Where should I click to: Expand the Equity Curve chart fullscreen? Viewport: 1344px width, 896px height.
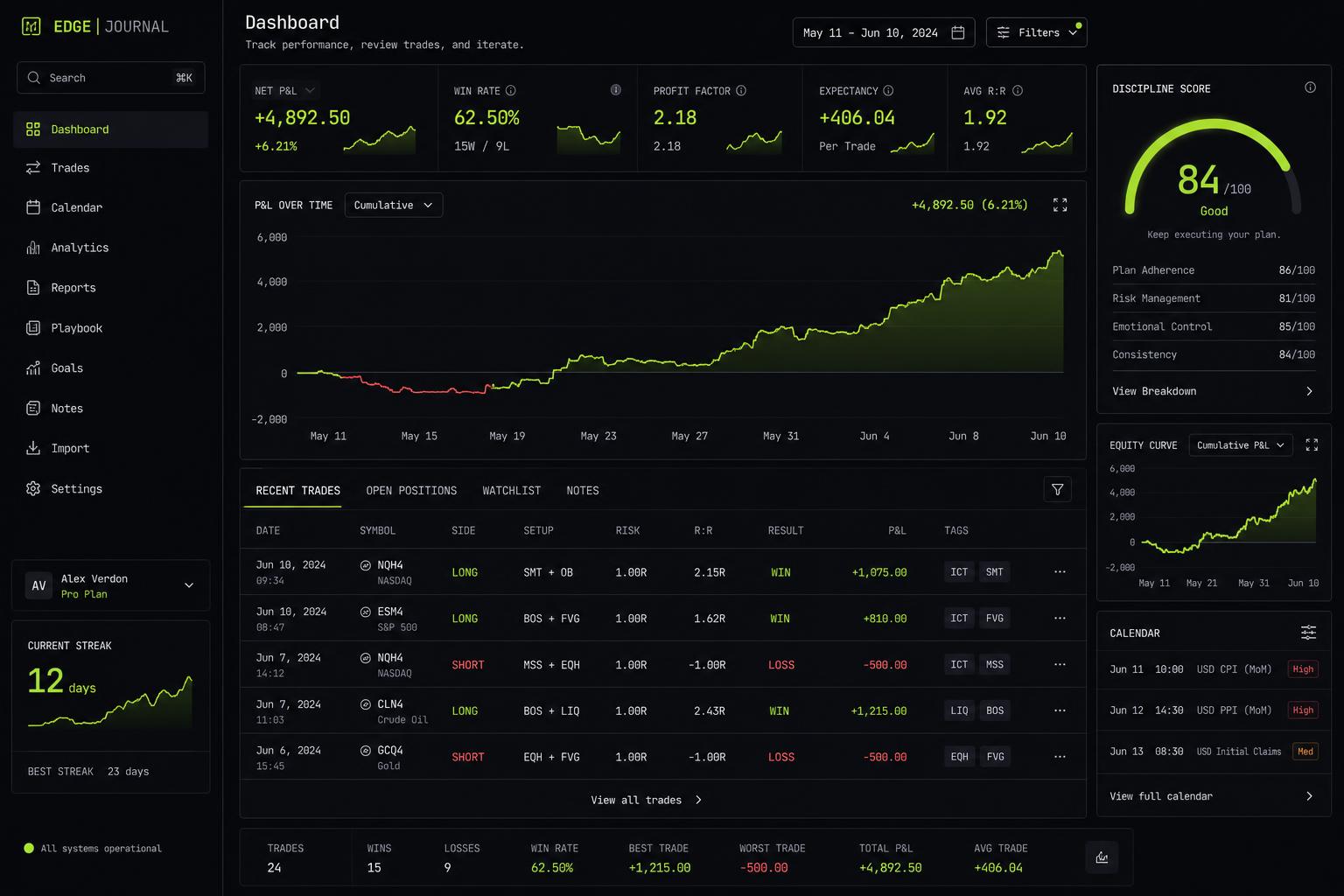point(1312,444)
